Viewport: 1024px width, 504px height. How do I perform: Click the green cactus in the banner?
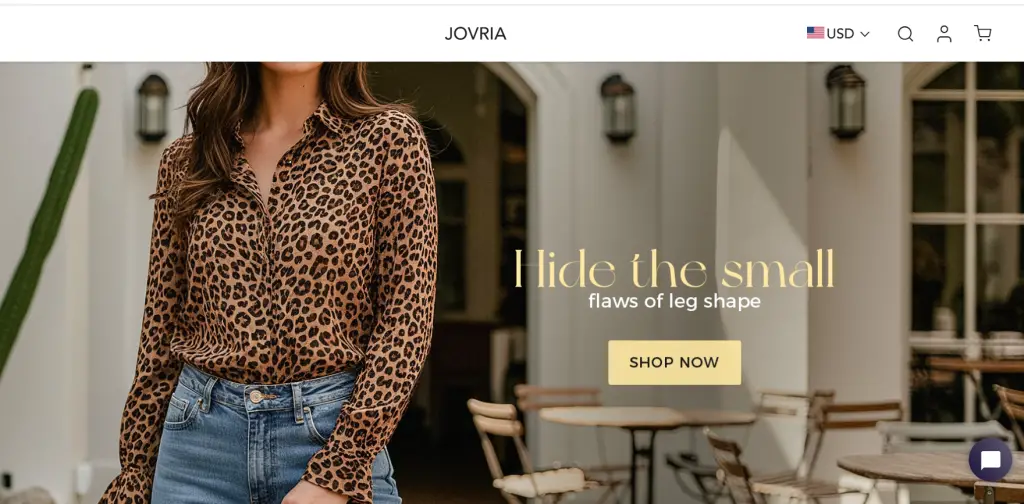(x=49, y=222)
